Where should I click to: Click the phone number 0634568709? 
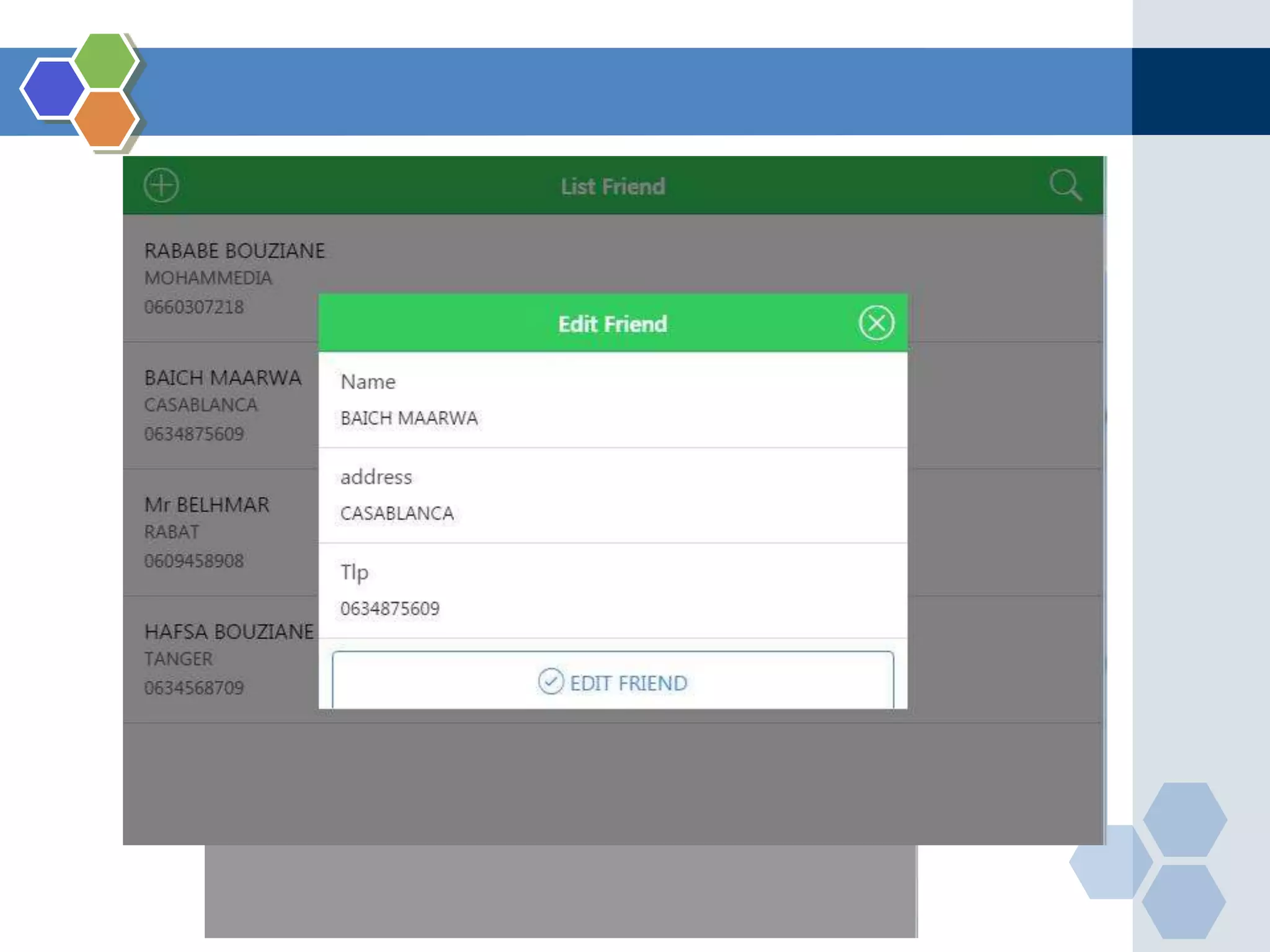(194, 688)
